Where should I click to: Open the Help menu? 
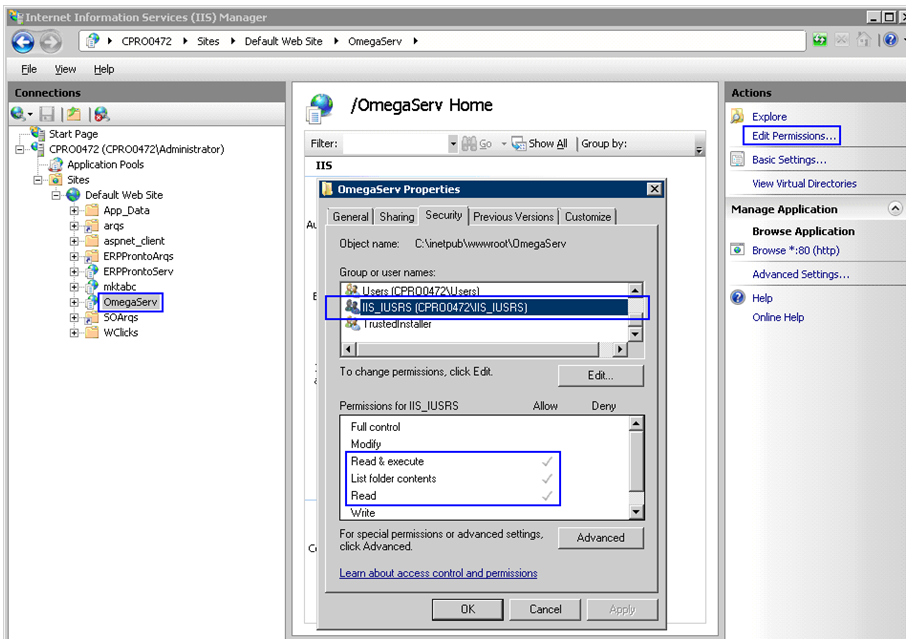coord(104,70)
